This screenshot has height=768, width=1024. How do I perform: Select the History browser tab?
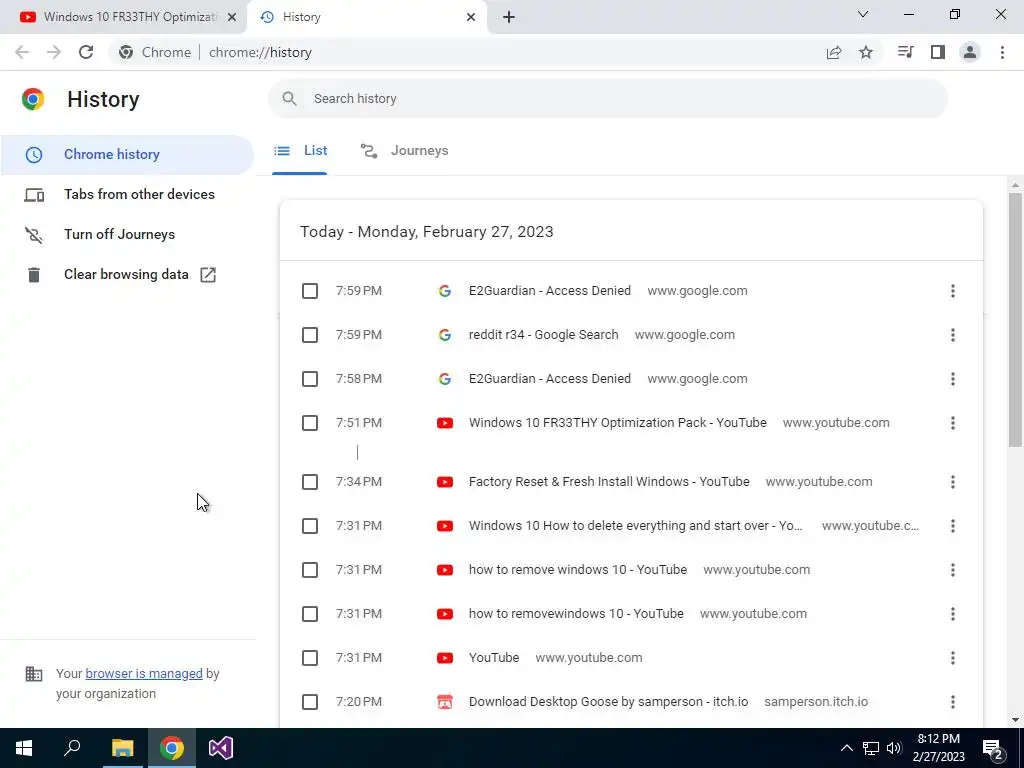(x=366, y=17)
